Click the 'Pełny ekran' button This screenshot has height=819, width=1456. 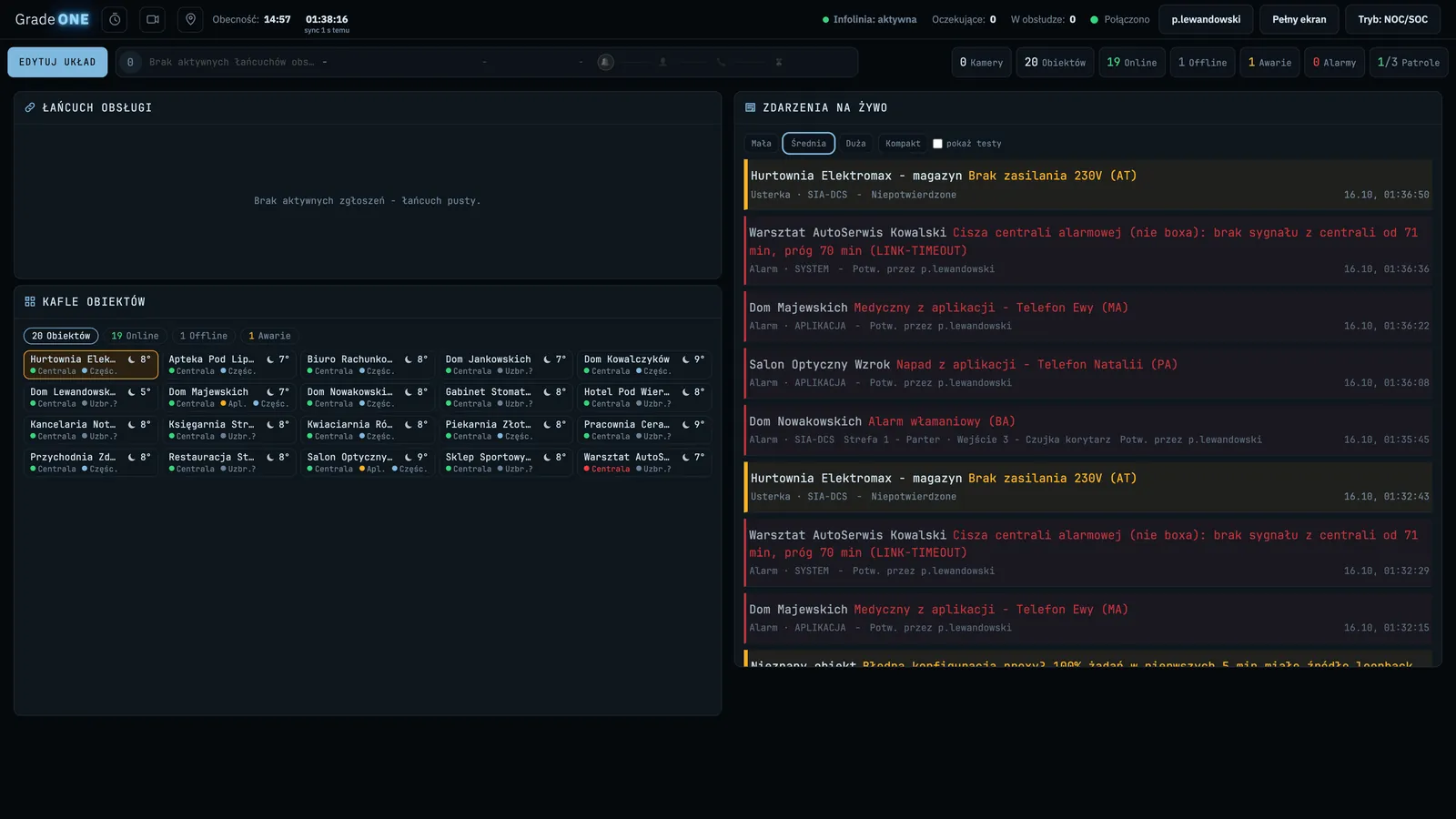[1299, 19]
